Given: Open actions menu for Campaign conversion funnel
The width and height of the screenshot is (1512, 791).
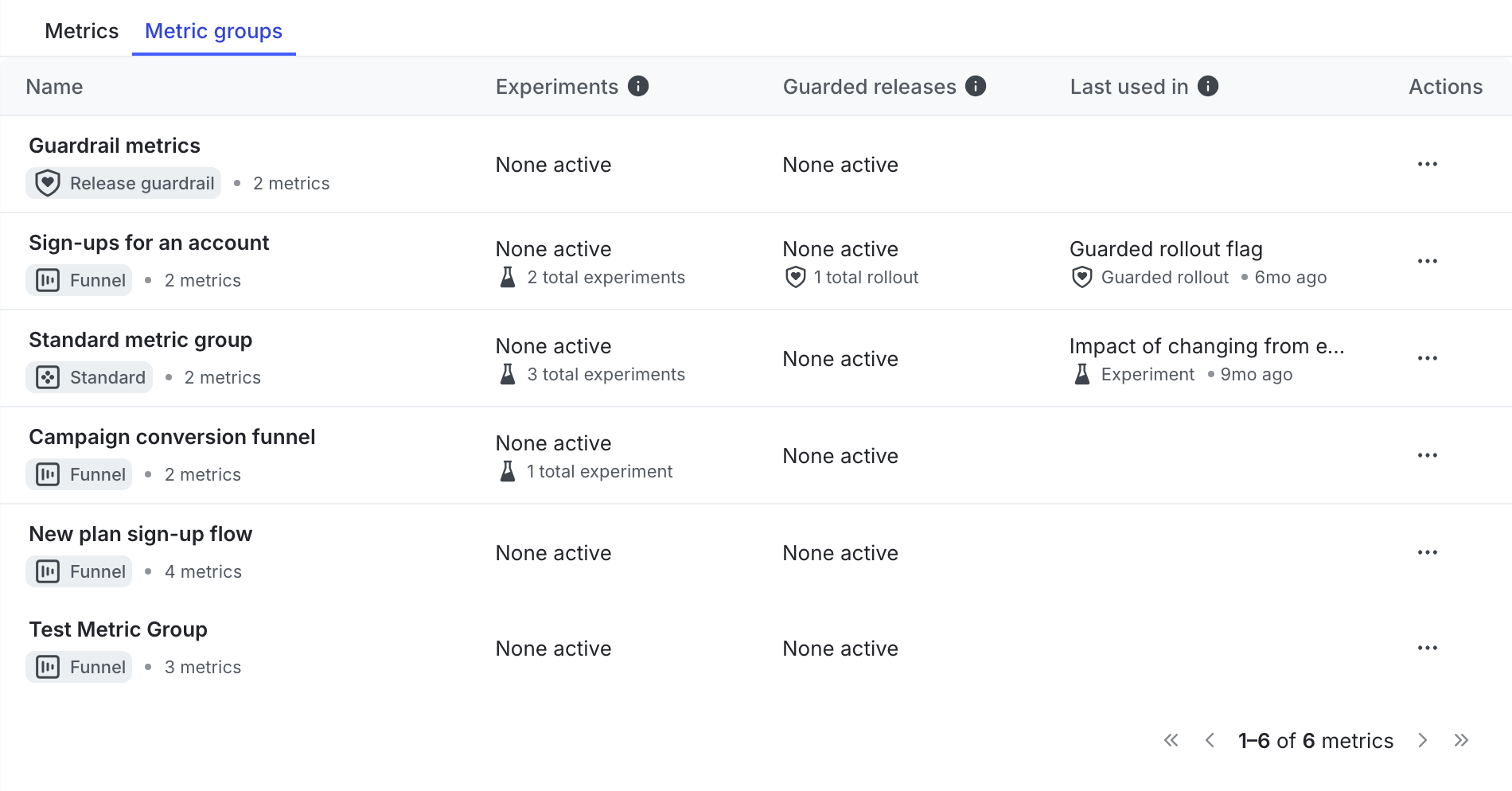Looking at the screenshot, I should [1428, 455].
